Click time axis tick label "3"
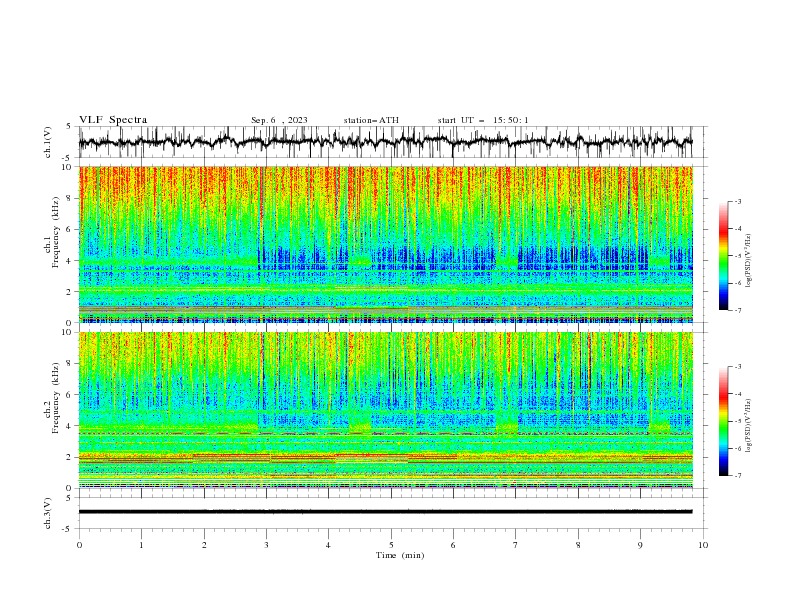The height and width of the screenshot is (612, 792). (266, 545)
